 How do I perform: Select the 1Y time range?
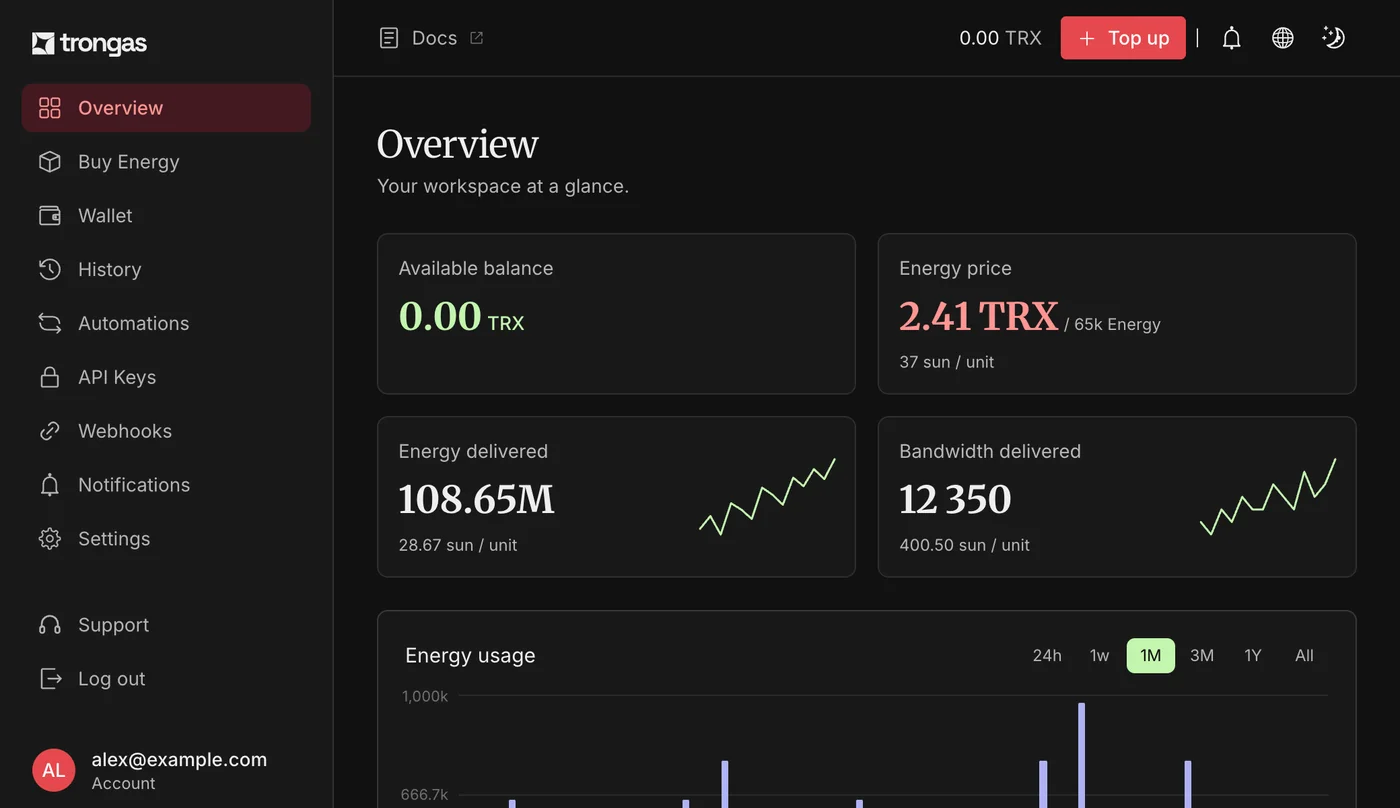pos(1253,656)
